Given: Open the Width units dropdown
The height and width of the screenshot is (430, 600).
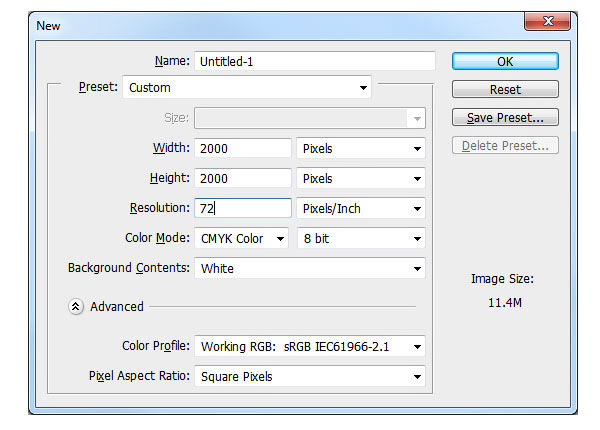Looking at the screenshot, I should pos(361,148).
